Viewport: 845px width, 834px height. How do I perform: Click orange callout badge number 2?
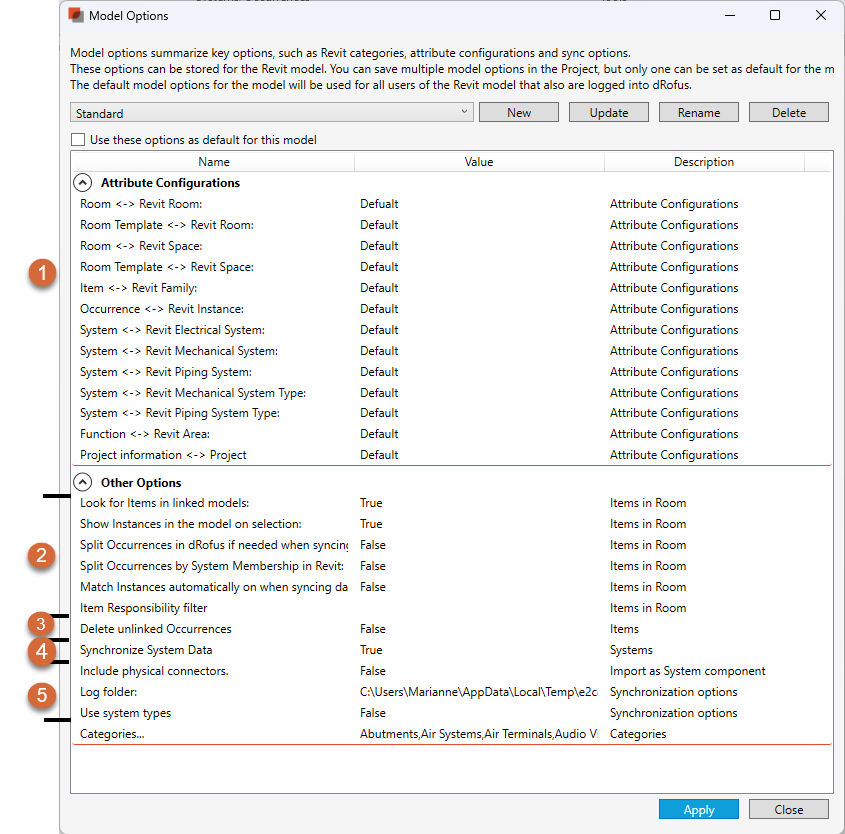(41, 556)
